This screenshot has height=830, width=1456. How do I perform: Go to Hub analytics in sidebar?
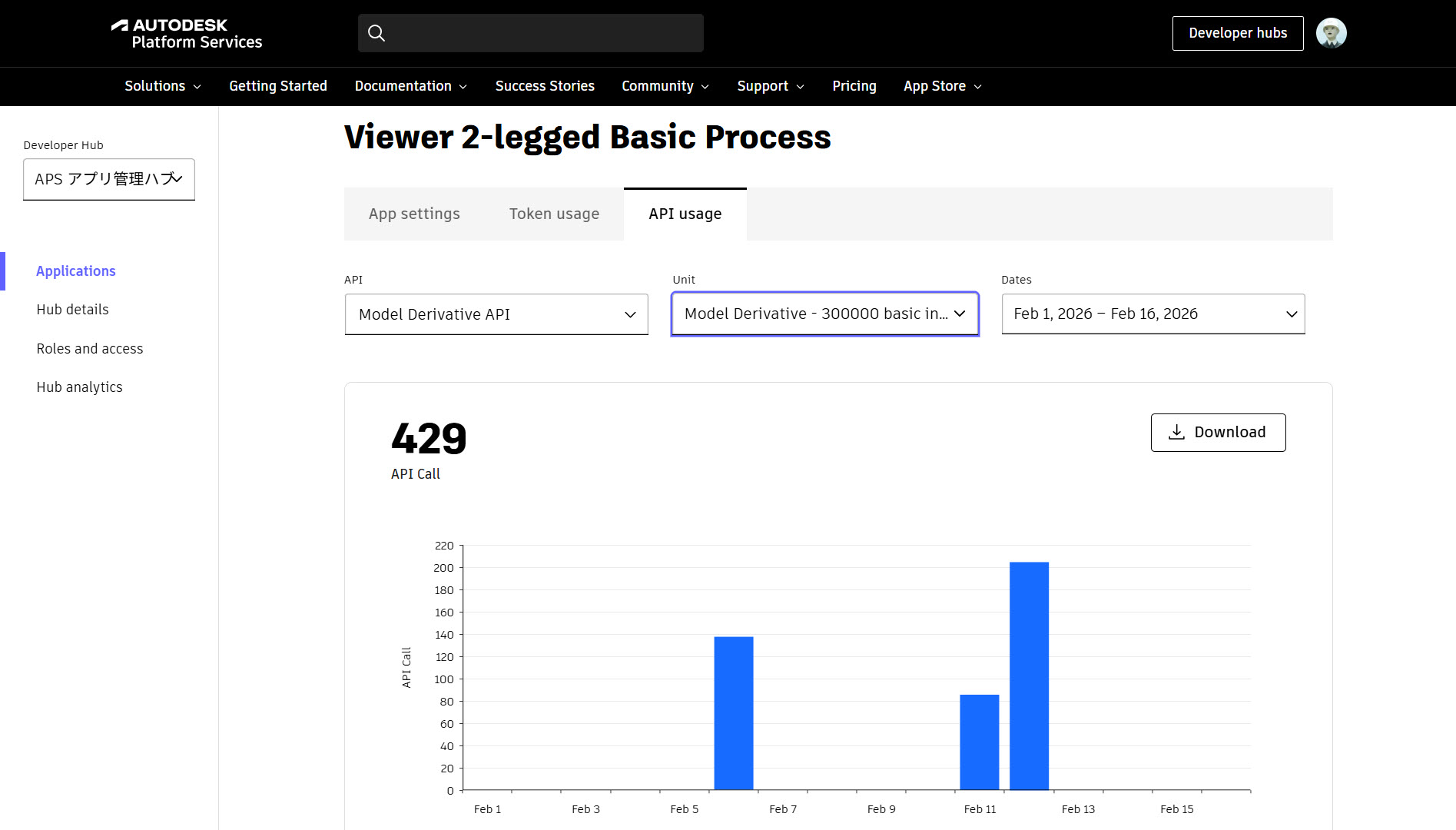[79, 387]
